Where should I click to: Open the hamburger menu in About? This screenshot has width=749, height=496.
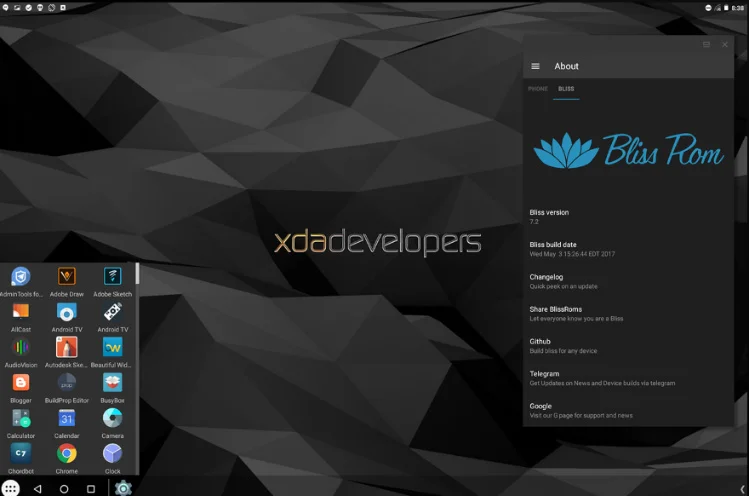tap(535, 66)
